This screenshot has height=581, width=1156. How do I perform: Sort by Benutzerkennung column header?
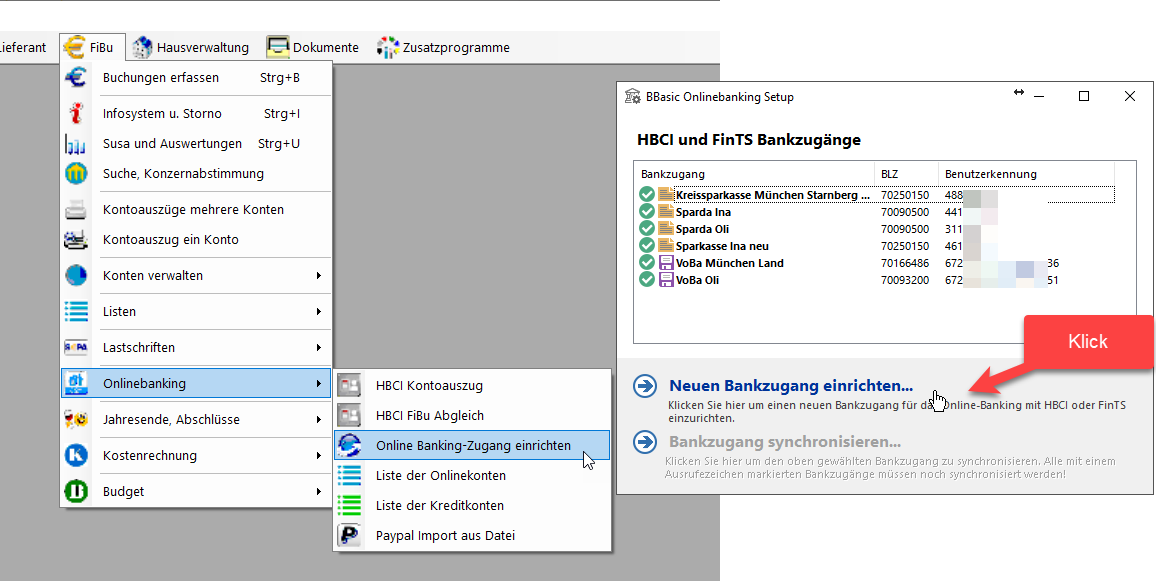(1026, 175)
